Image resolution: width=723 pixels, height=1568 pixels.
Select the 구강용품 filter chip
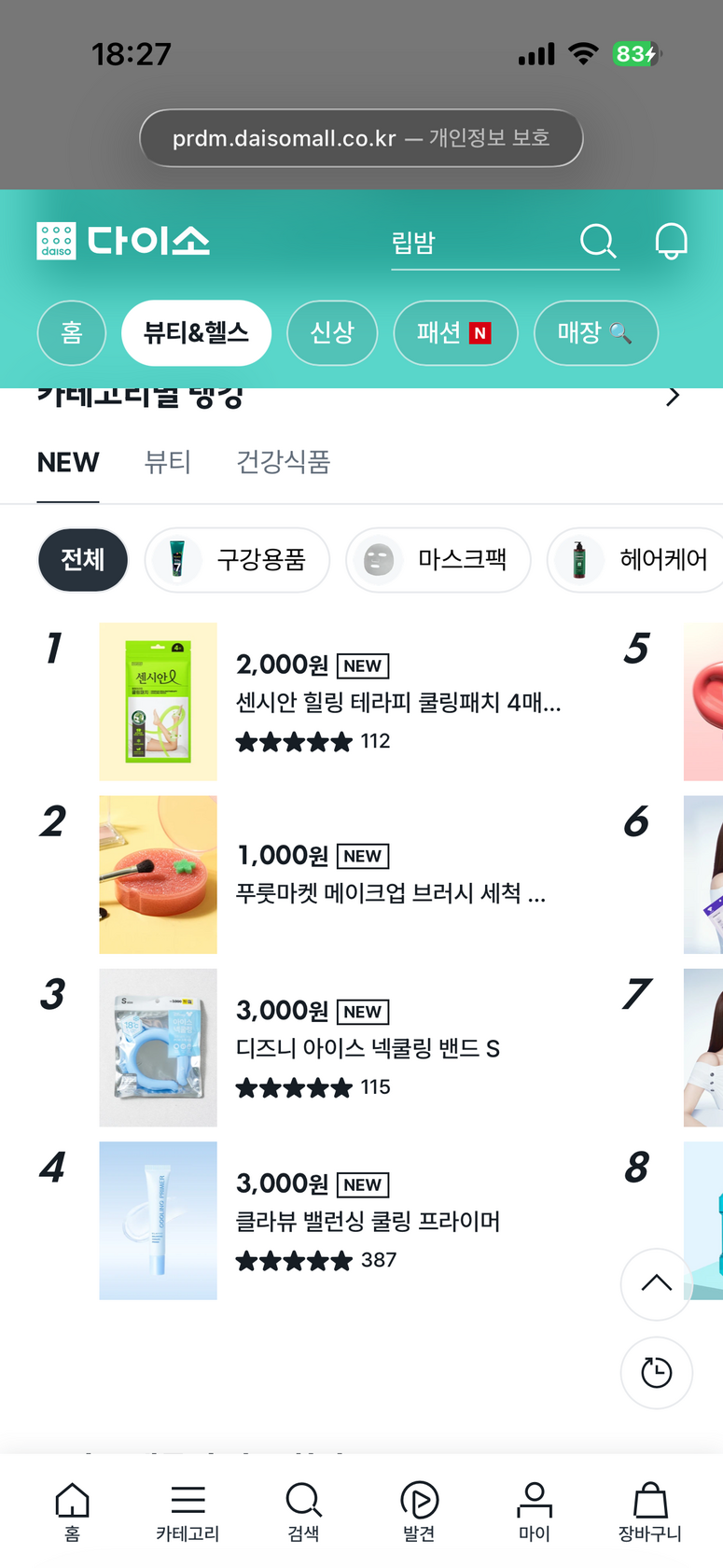(x=237, y=560)
